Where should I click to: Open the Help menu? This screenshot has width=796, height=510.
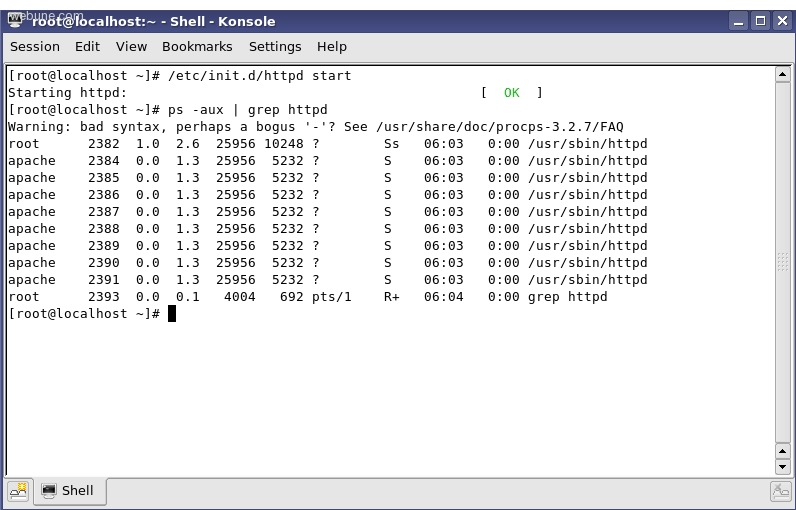(x=331, y=47)
